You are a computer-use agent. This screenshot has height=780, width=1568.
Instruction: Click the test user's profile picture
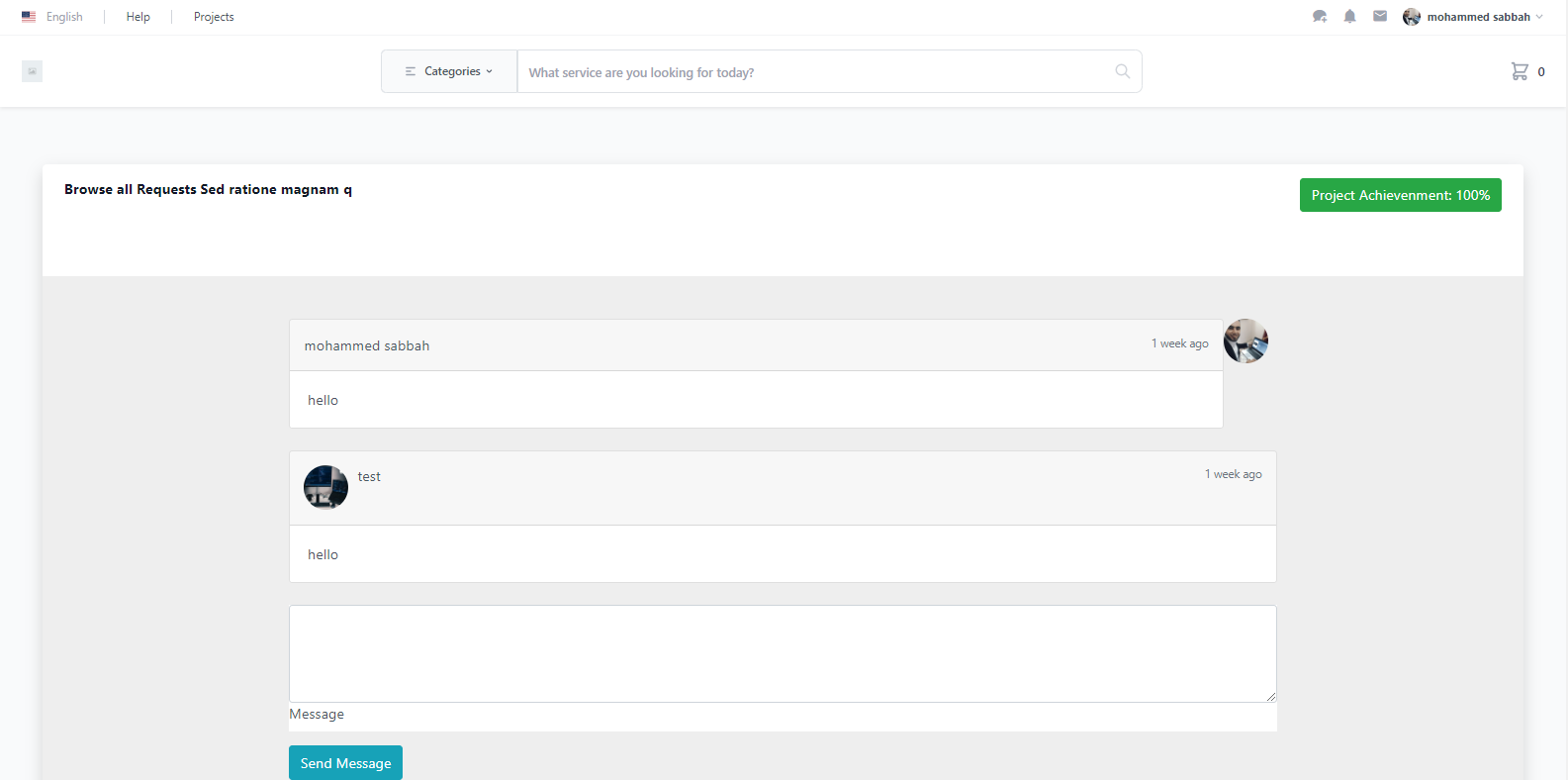pos(325,487)
